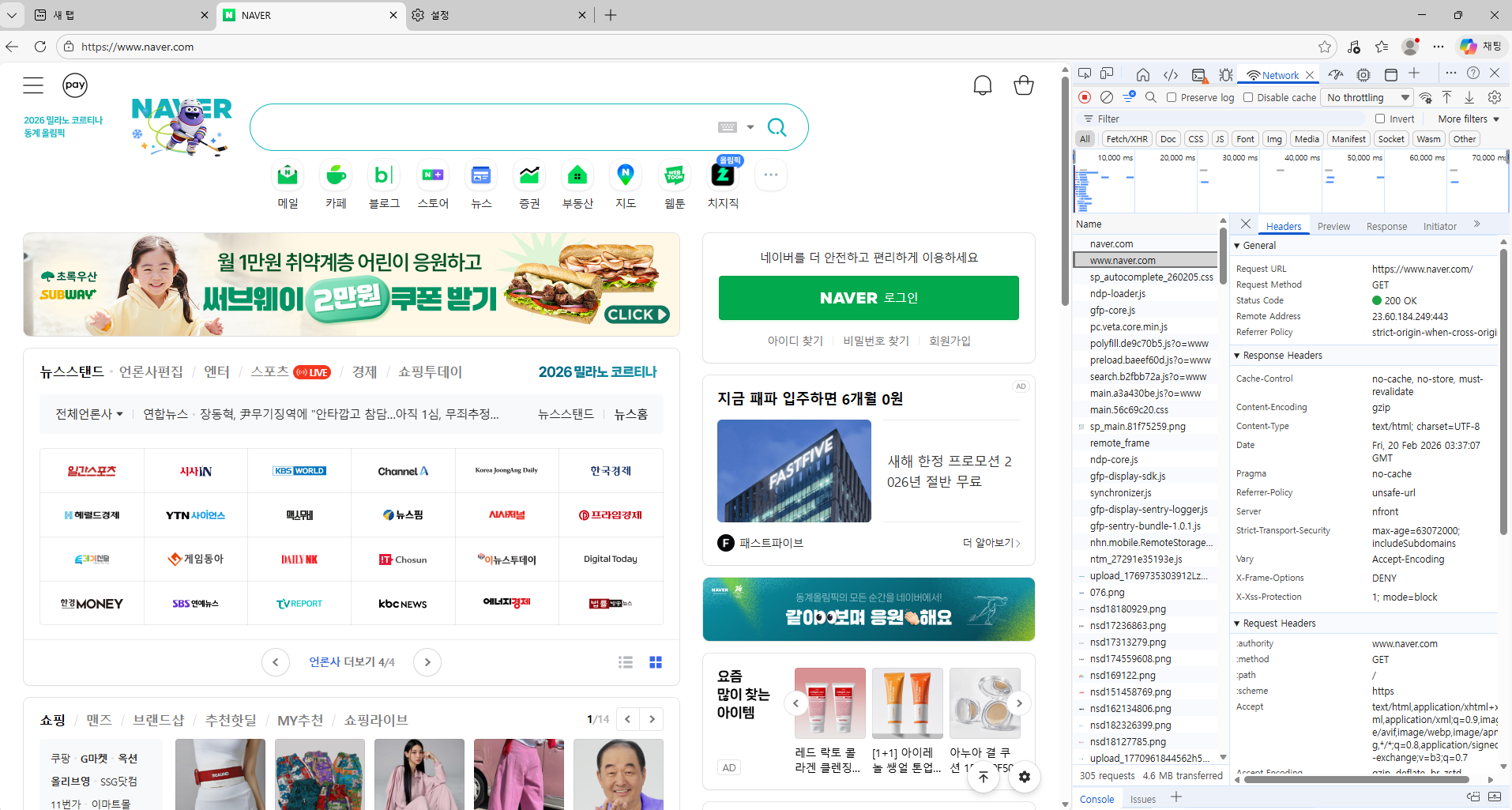Image resolution: width=1512 pixels, height=810 pixels.
Task: Click the Naver search magnifier button
Action: point(777,127)
